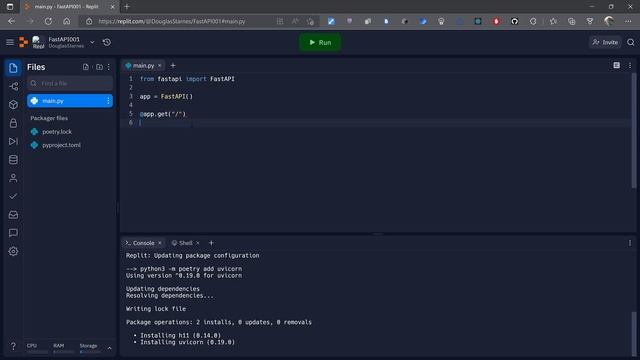This screenshot has width=640, height=360.
Task: Open search with the magnifier icon
Action: (x=631, y=42)
